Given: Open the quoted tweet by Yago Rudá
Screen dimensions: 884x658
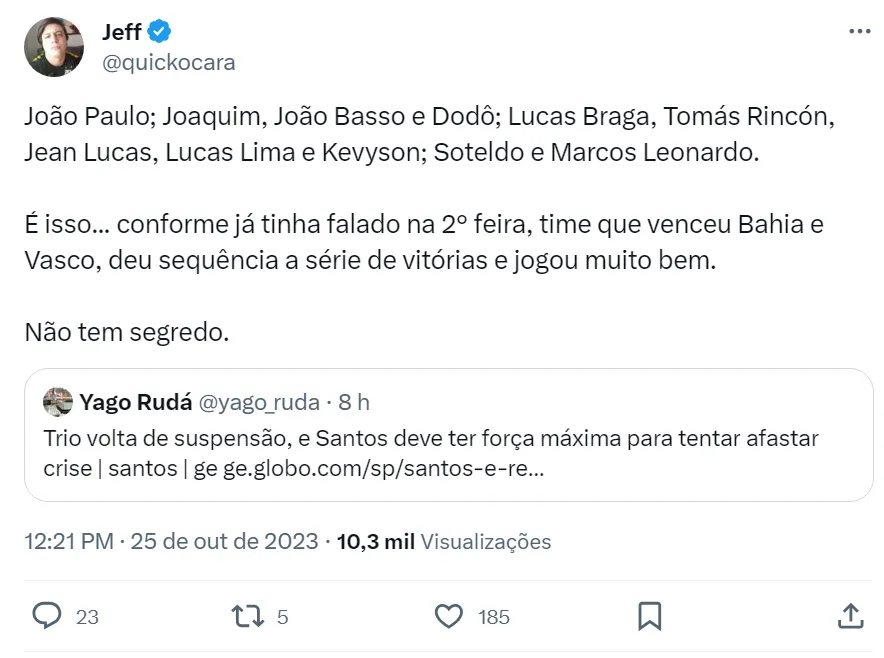Looking at the screenshot, I should (x=448, y=450).
